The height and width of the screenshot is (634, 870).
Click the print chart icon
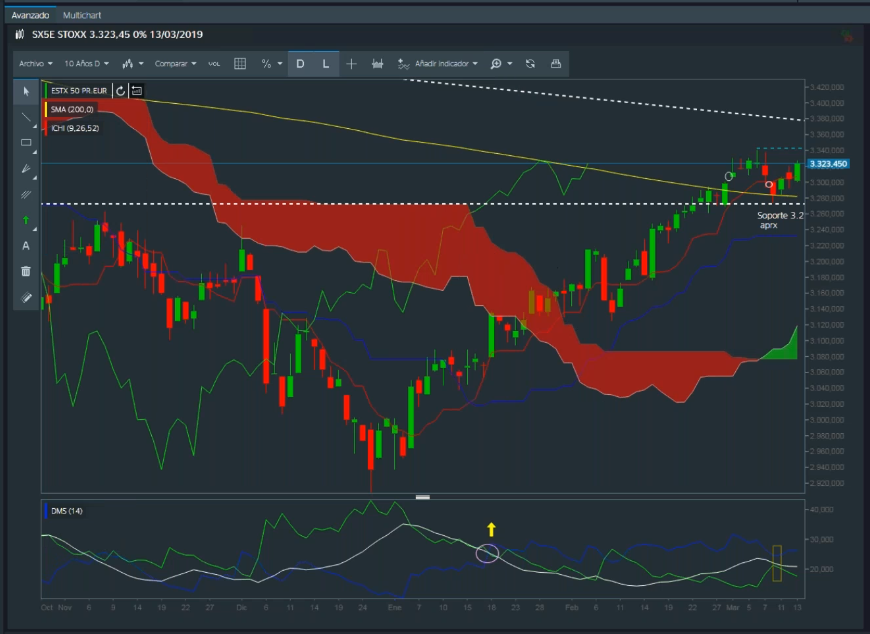click(556, 63)
